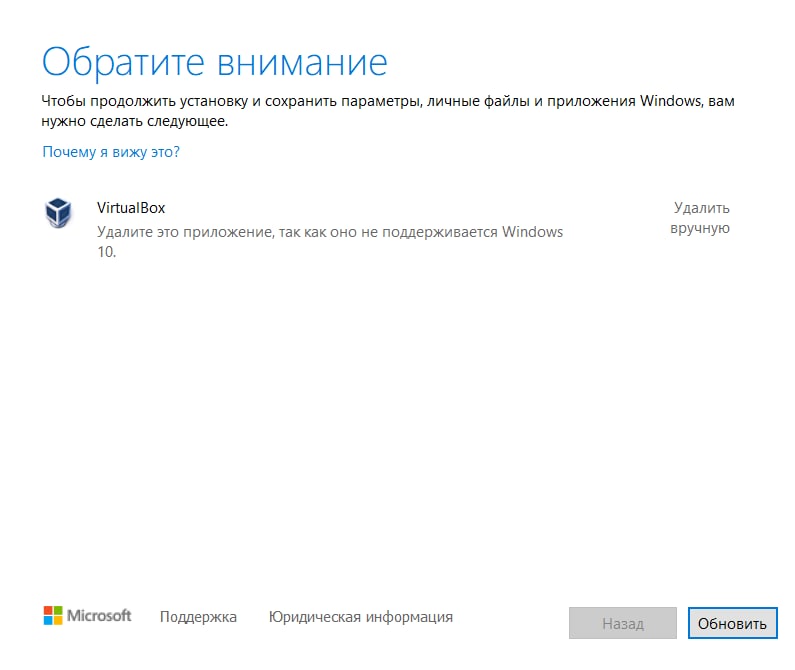
Task: Click the instruction paragraph starting 'Чтобы продолжить'
Action: tap(388, 111)
